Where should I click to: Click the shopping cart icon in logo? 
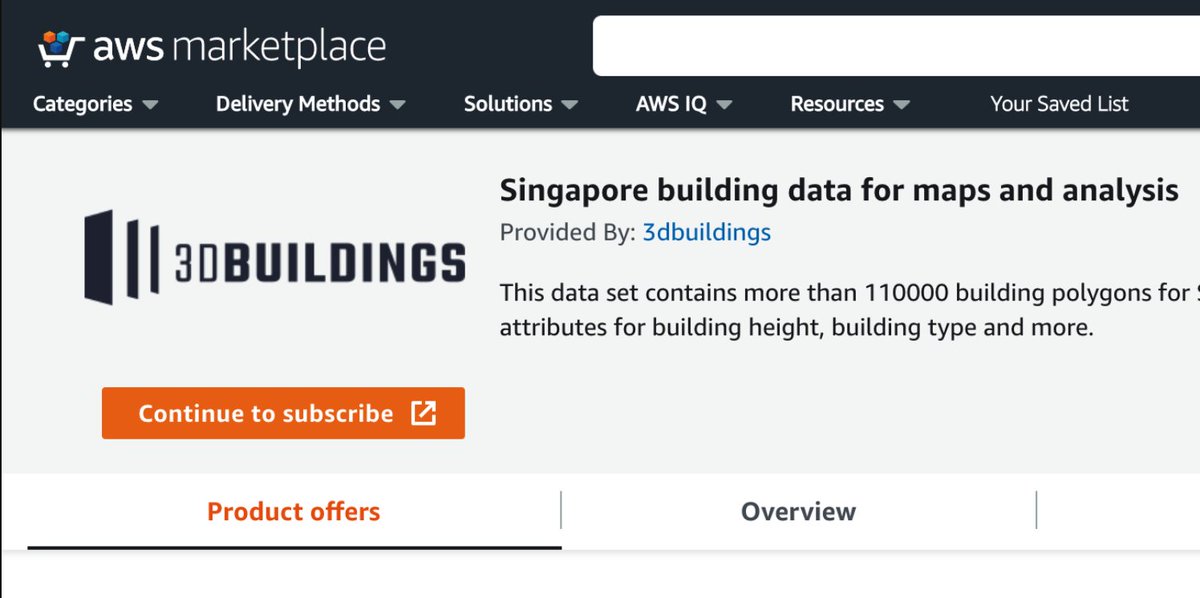point(61,48)
